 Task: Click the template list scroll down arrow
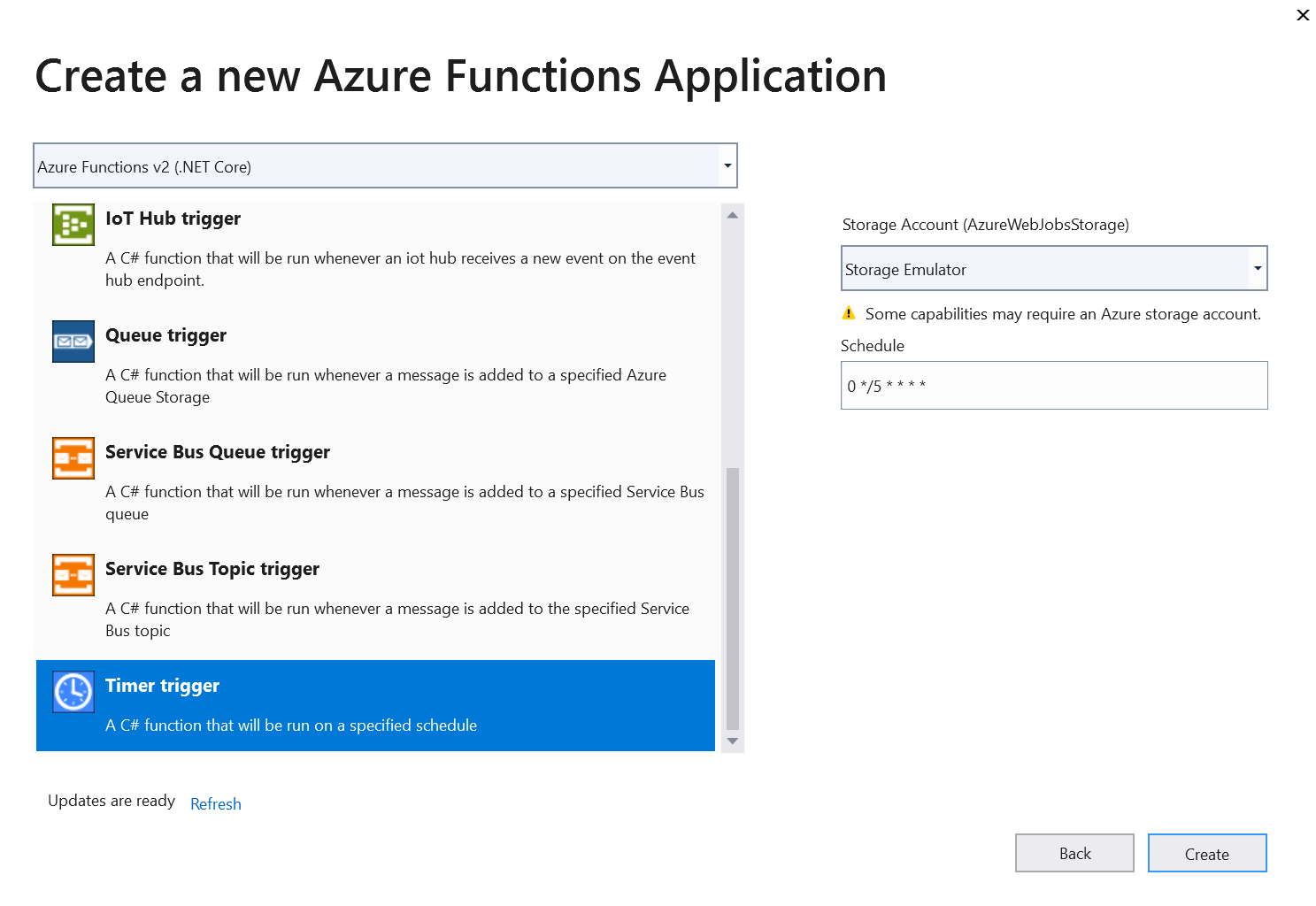coord(733,741)
